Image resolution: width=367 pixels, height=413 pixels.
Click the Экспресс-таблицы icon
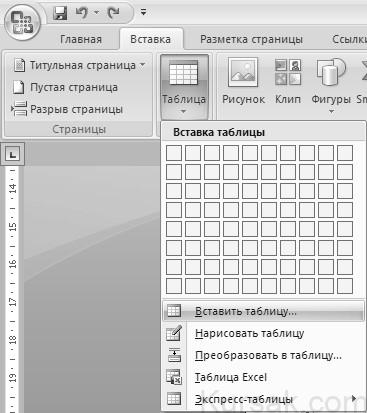pyautogui.click(x=174, y=399)
